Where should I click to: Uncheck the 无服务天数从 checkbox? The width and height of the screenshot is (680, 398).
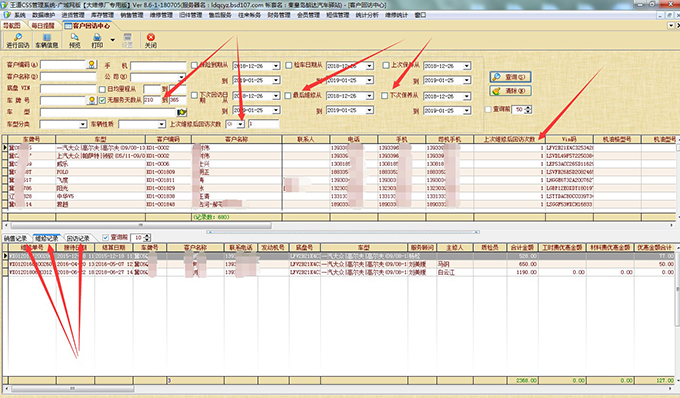[102, 100]
